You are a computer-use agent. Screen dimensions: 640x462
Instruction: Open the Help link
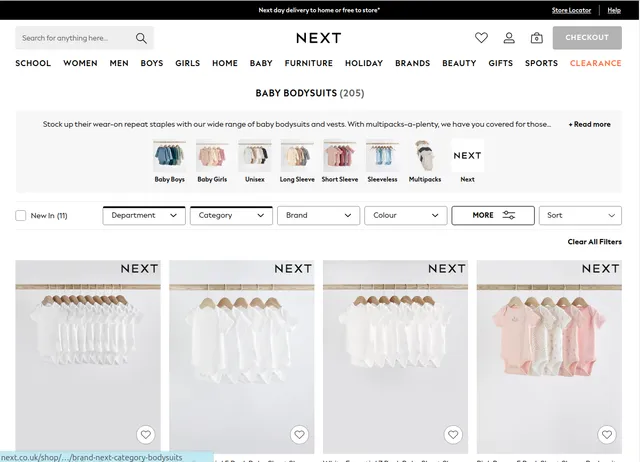pyautogui.click(x=614, y=10)
